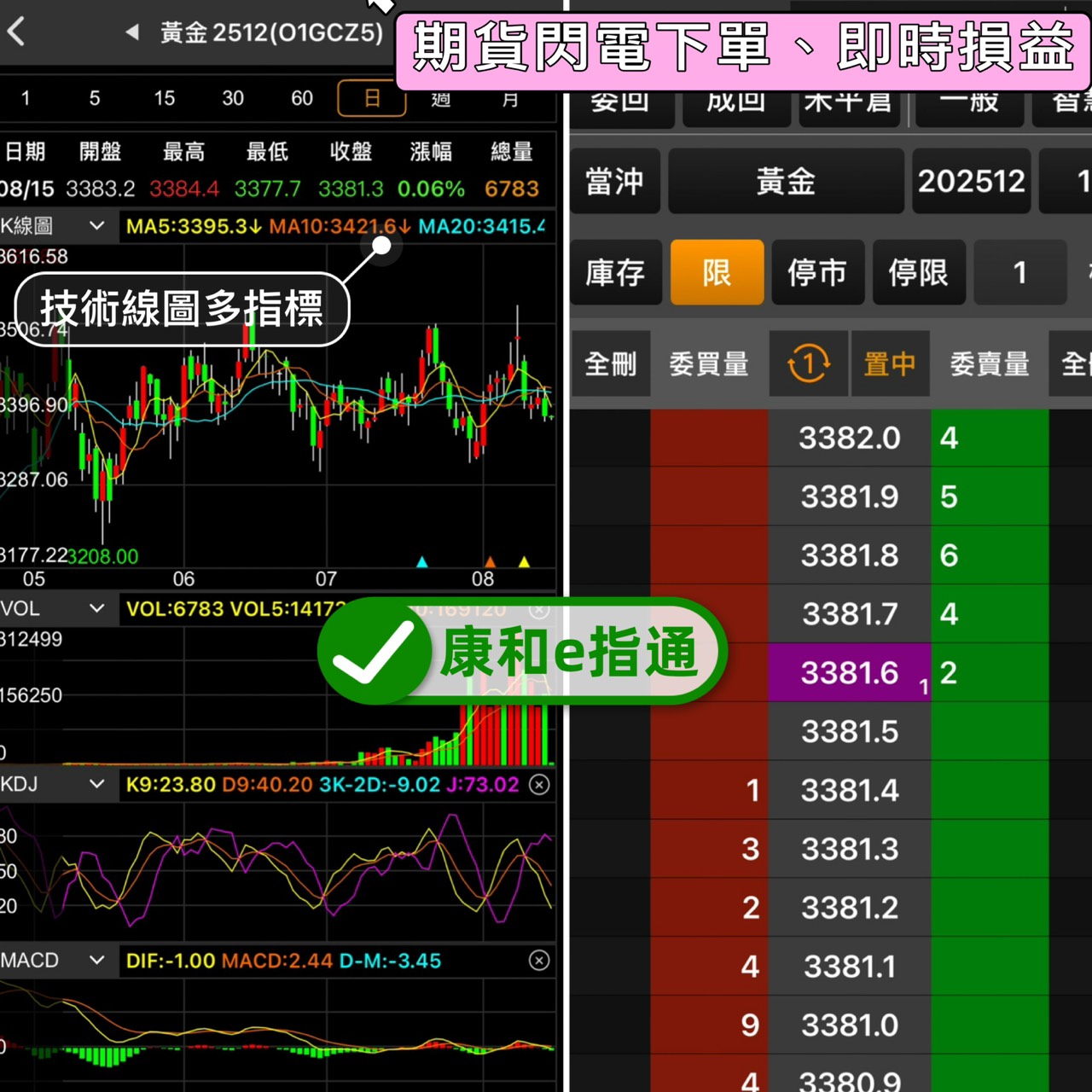Tap the K9:23.80 KDJ value label
The height and width of the screenshot is (1092, 1092).
point(171,784)
